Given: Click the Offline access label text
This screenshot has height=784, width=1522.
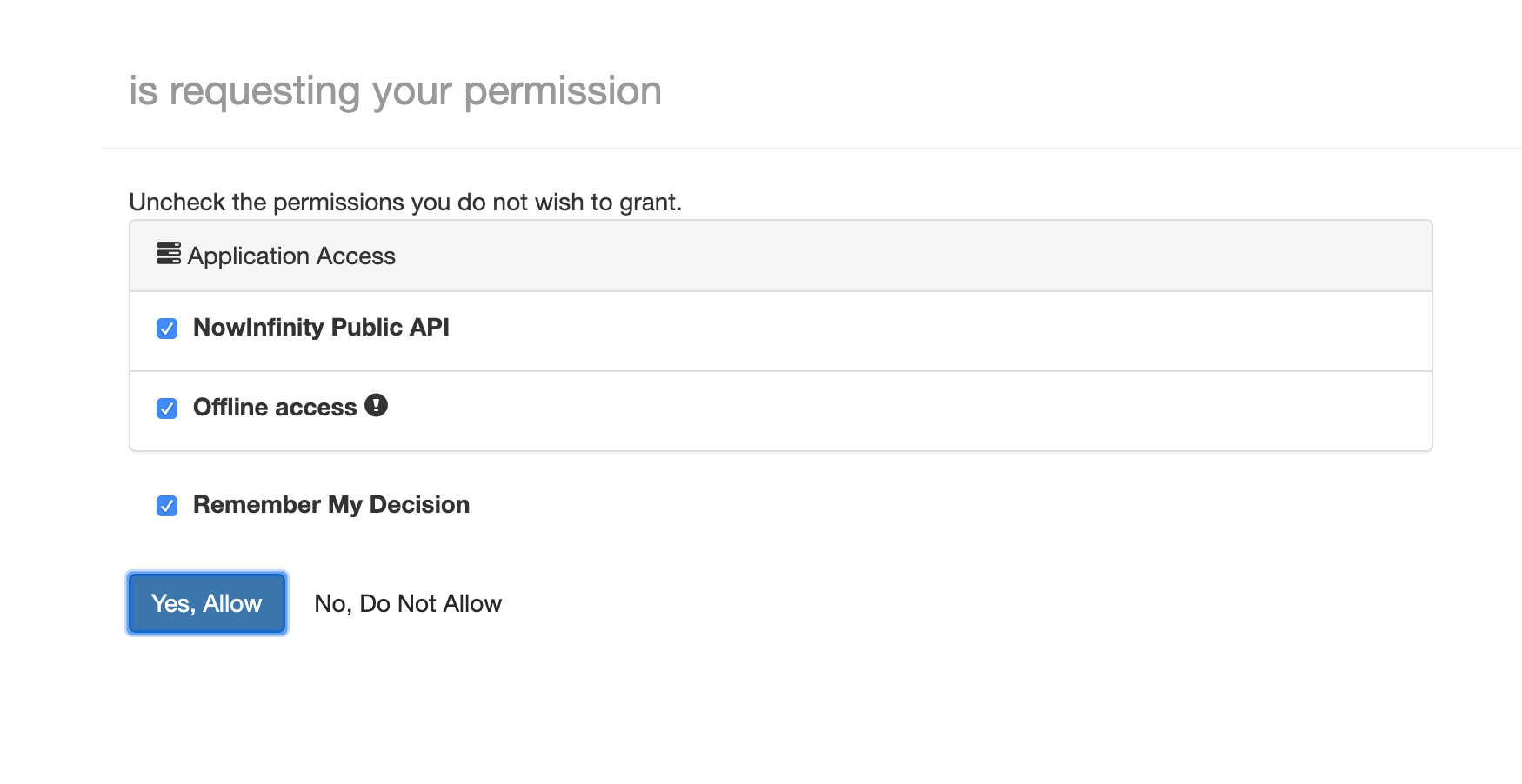Looking at the screenshot, I should click(275, 408).
